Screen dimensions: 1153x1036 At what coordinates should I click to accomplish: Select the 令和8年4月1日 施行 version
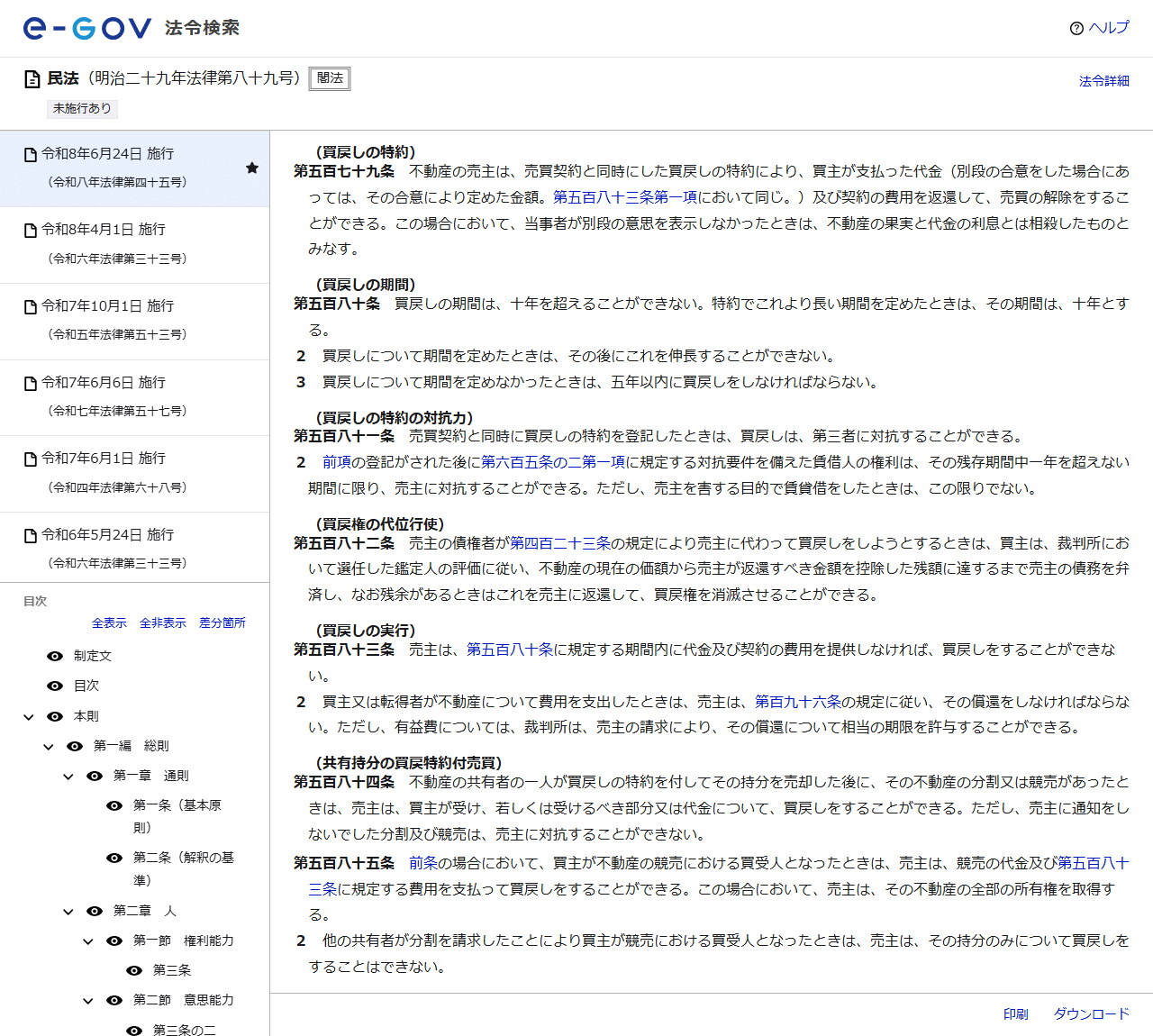click(134, 245)
